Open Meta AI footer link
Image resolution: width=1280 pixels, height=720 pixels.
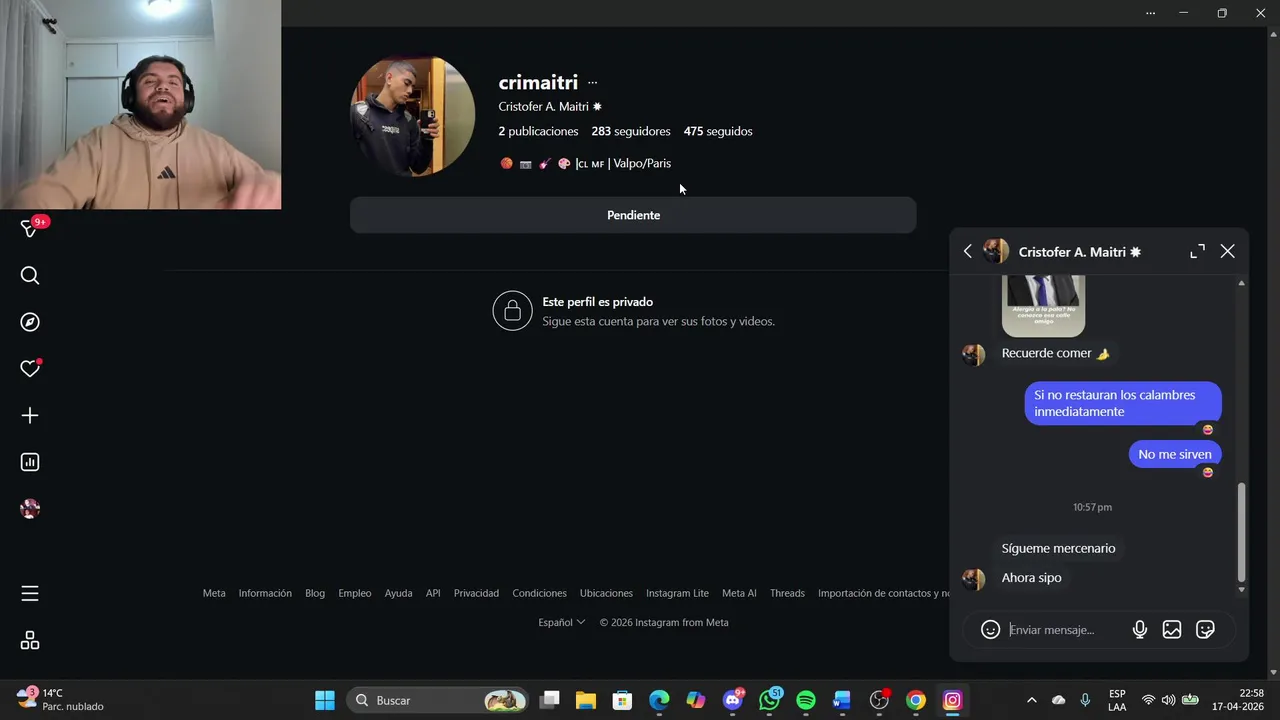pyautogui.click(x=739, y=593)
